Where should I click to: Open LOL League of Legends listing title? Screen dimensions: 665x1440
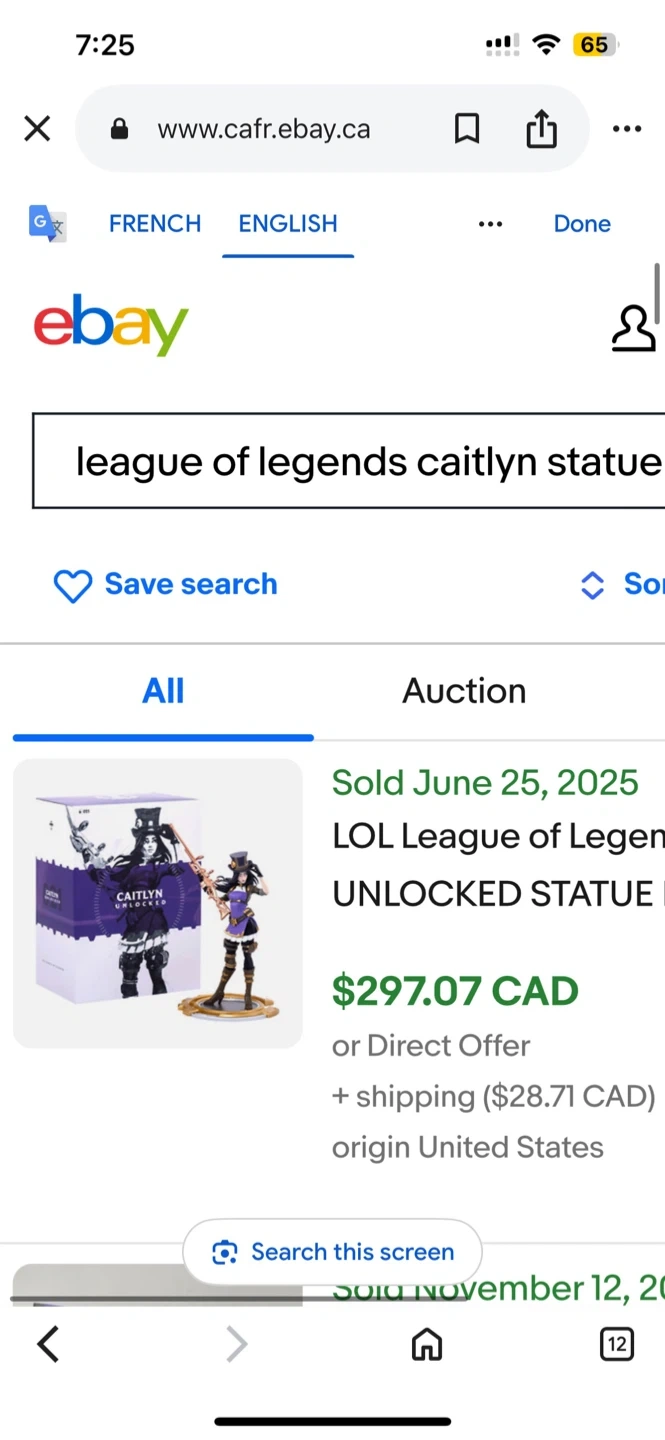point(497,864)
